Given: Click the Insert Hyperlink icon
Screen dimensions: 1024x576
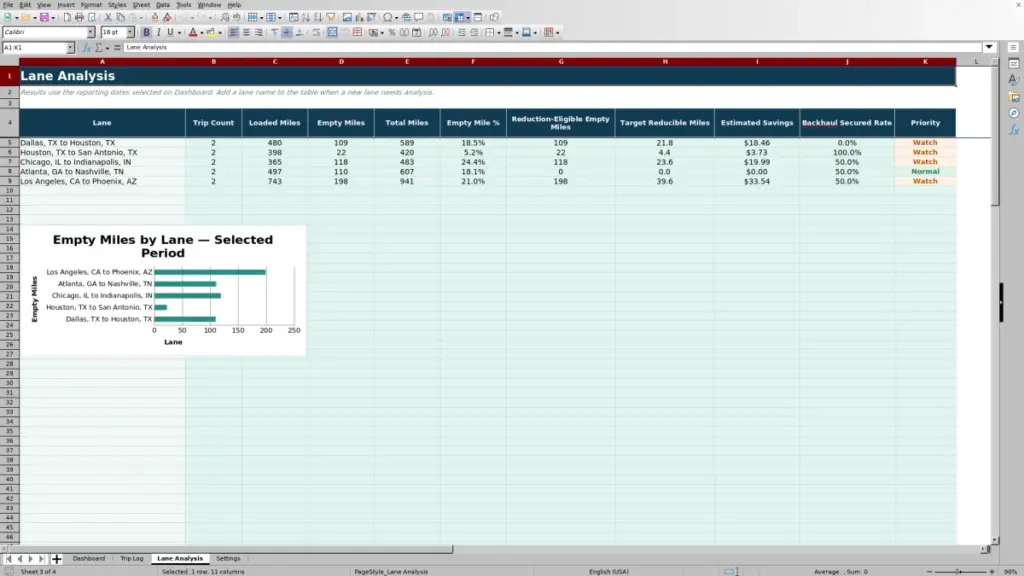Looking at the screenshot, I should pos(406,18).
